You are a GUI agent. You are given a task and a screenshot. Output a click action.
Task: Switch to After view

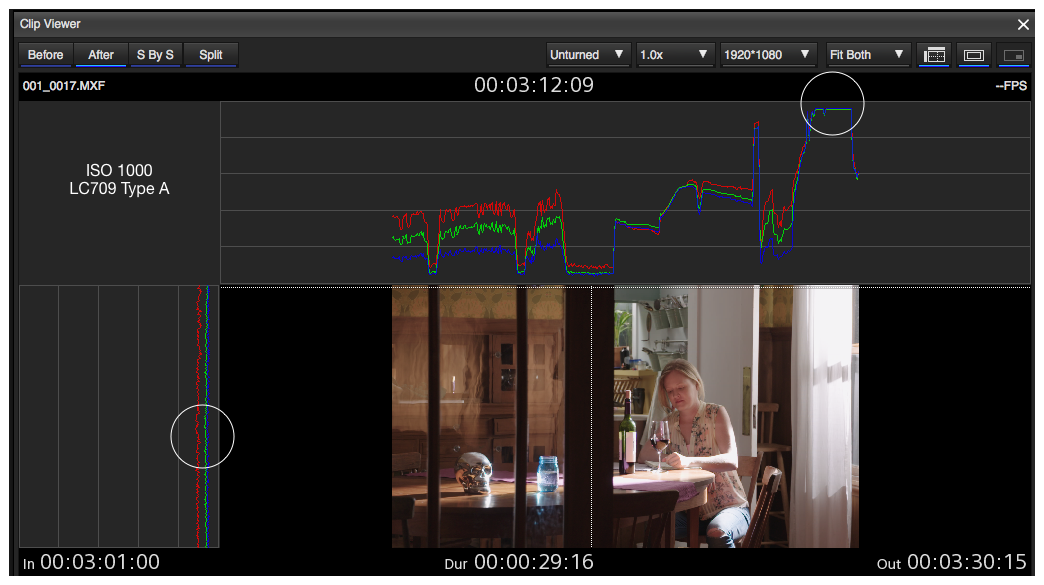tap(101, 55)
